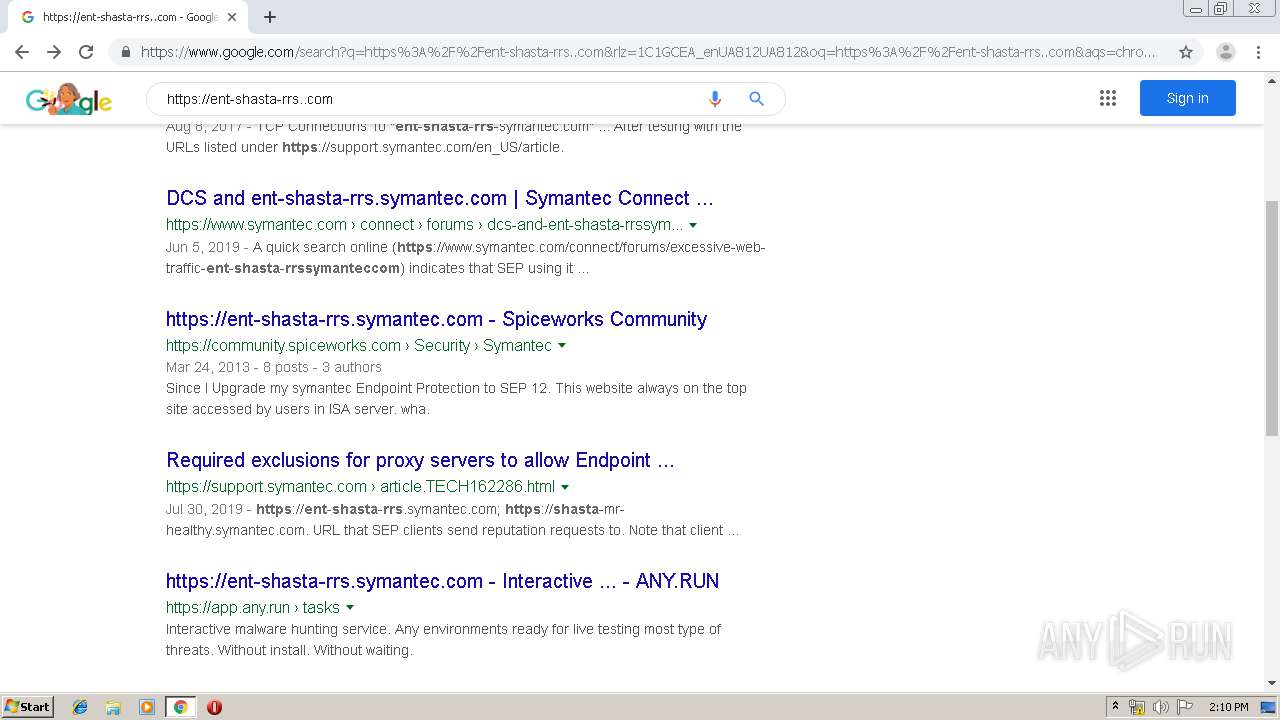
Task: Open the ANY.RUN Interactive result link
Action: pos(442,581)
